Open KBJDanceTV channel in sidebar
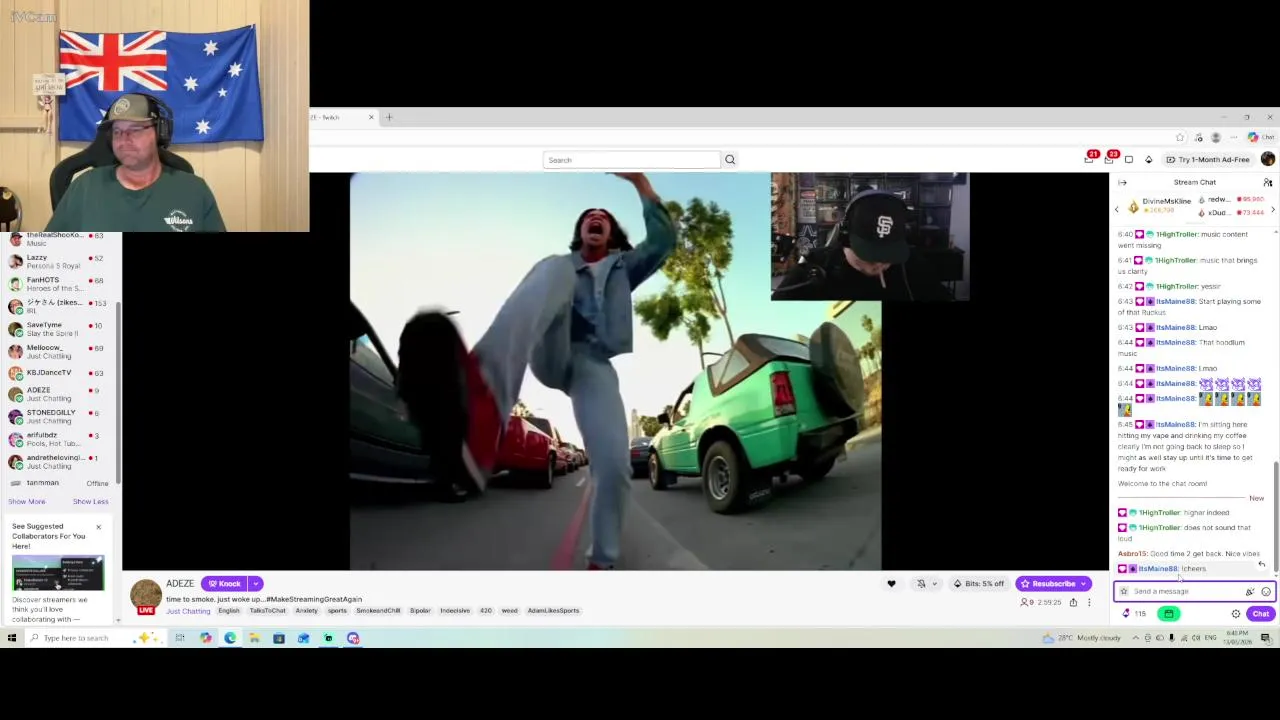The image size is (1280, 720). pos(58,373)
